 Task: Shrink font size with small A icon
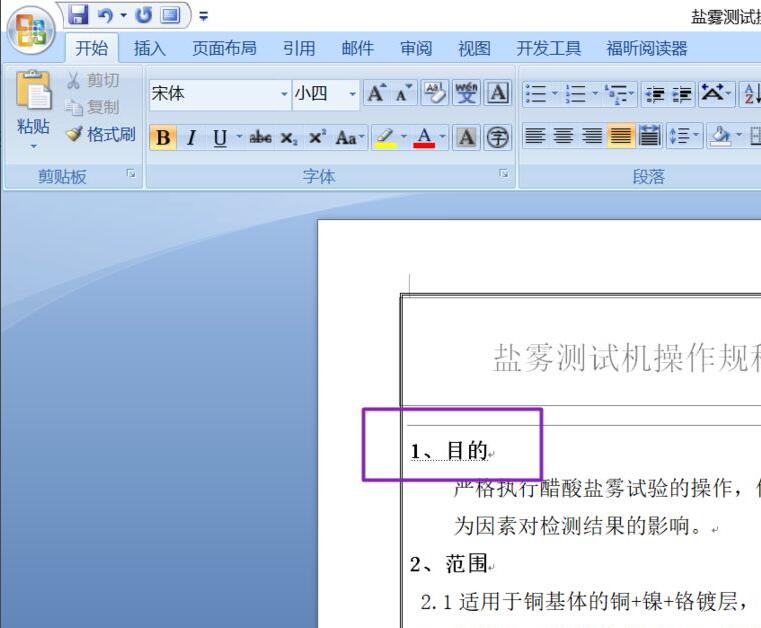click(403, 93)
